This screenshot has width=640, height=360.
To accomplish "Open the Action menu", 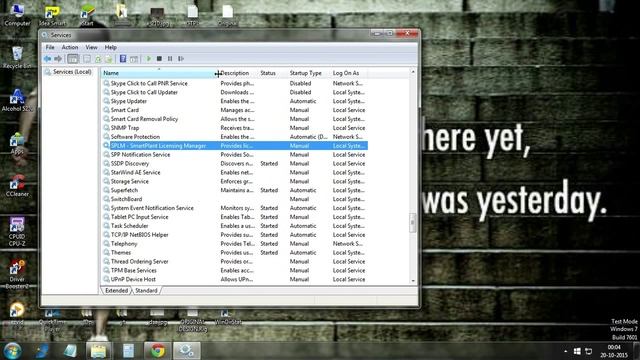I will (x=70, y=47).
